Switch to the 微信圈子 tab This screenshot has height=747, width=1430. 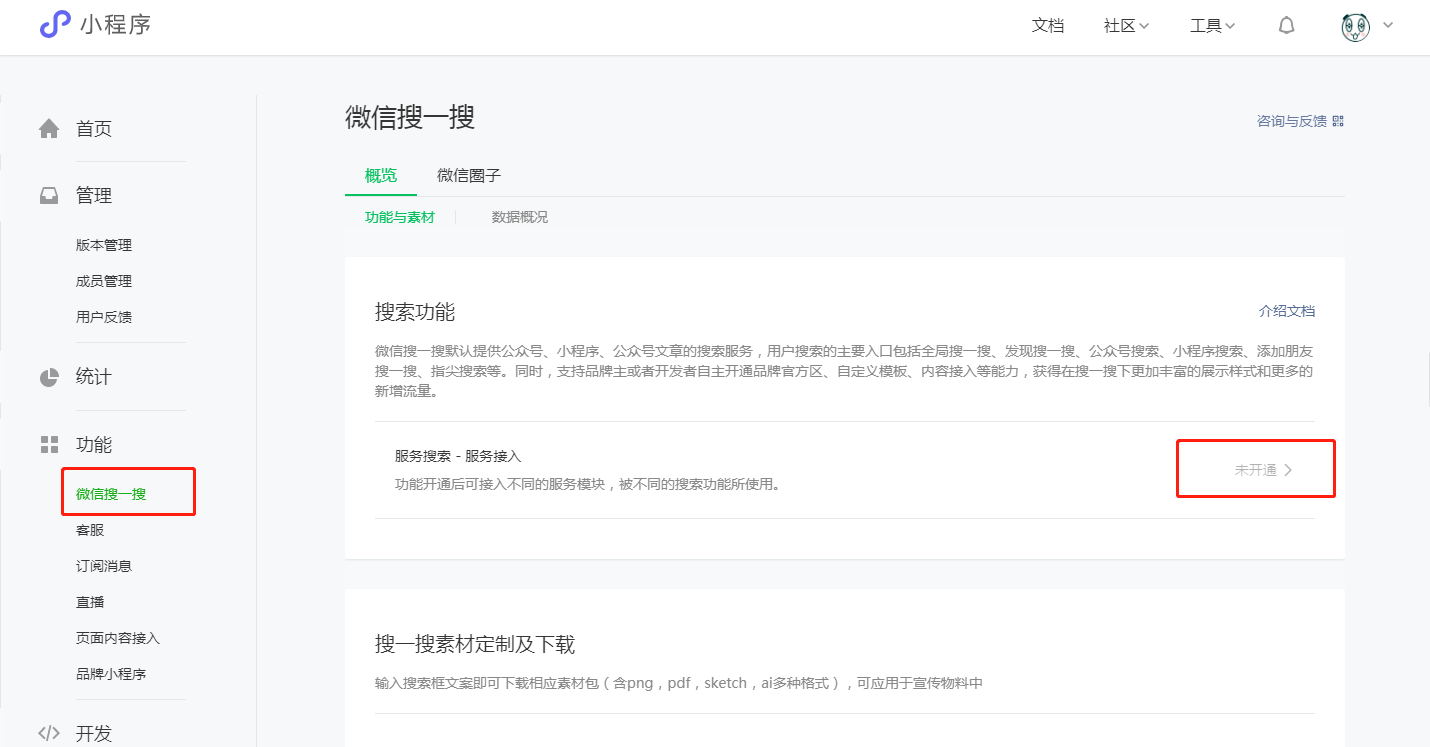pyautogui.click(x=469, y=176)
